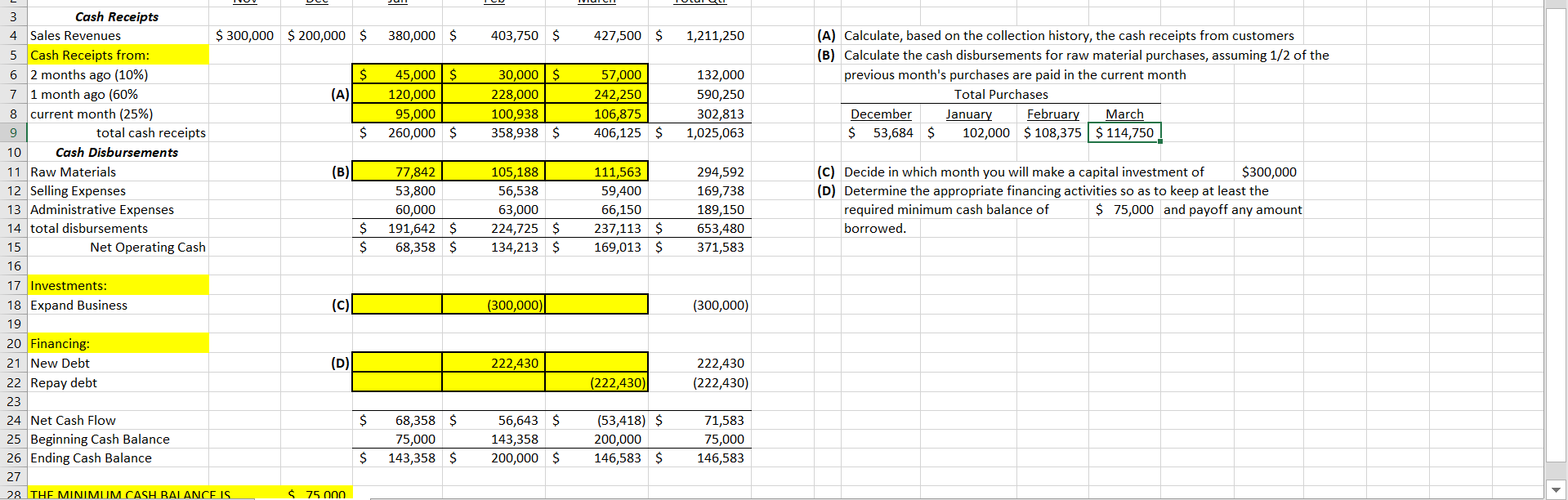1568x500 pixels.
Task: Click the '2 months ago (10%)' cell
Action: pyautogui.click(x=118, y=74)
